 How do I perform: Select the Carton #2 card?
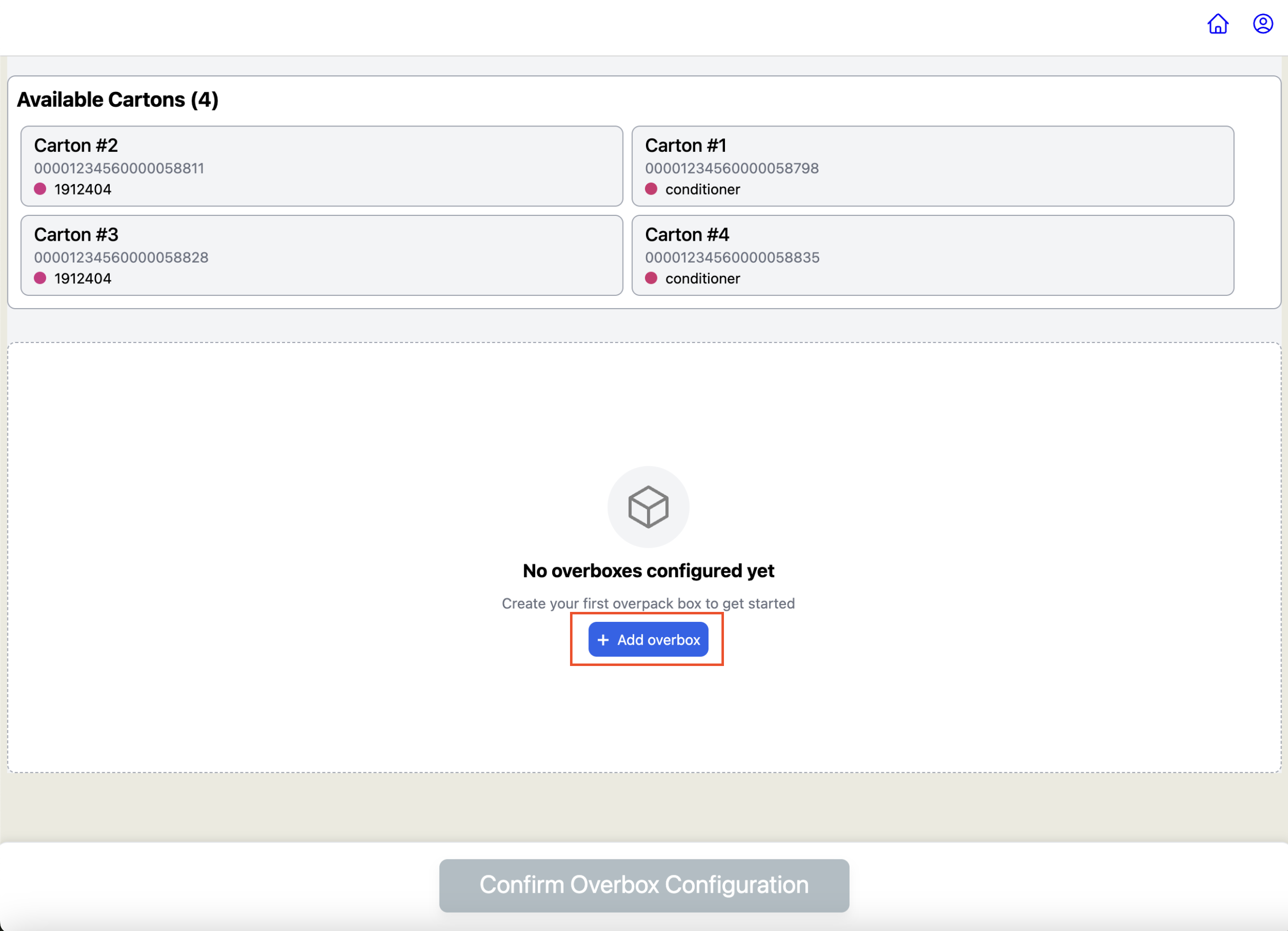click(x=321, y=166)
